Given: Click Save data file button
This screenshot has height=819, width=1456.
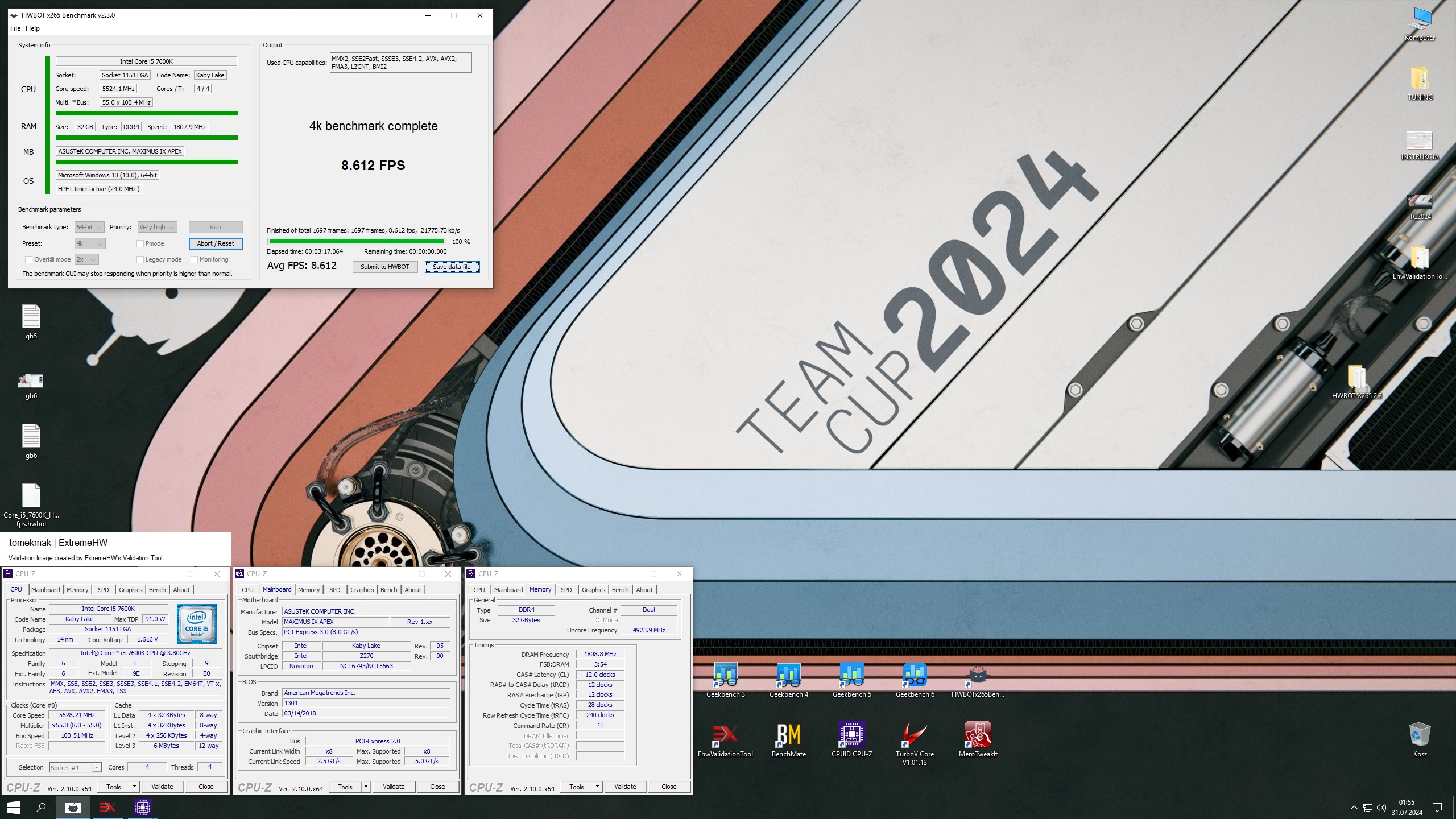Looking at the screenshot, I should [452, 267].
